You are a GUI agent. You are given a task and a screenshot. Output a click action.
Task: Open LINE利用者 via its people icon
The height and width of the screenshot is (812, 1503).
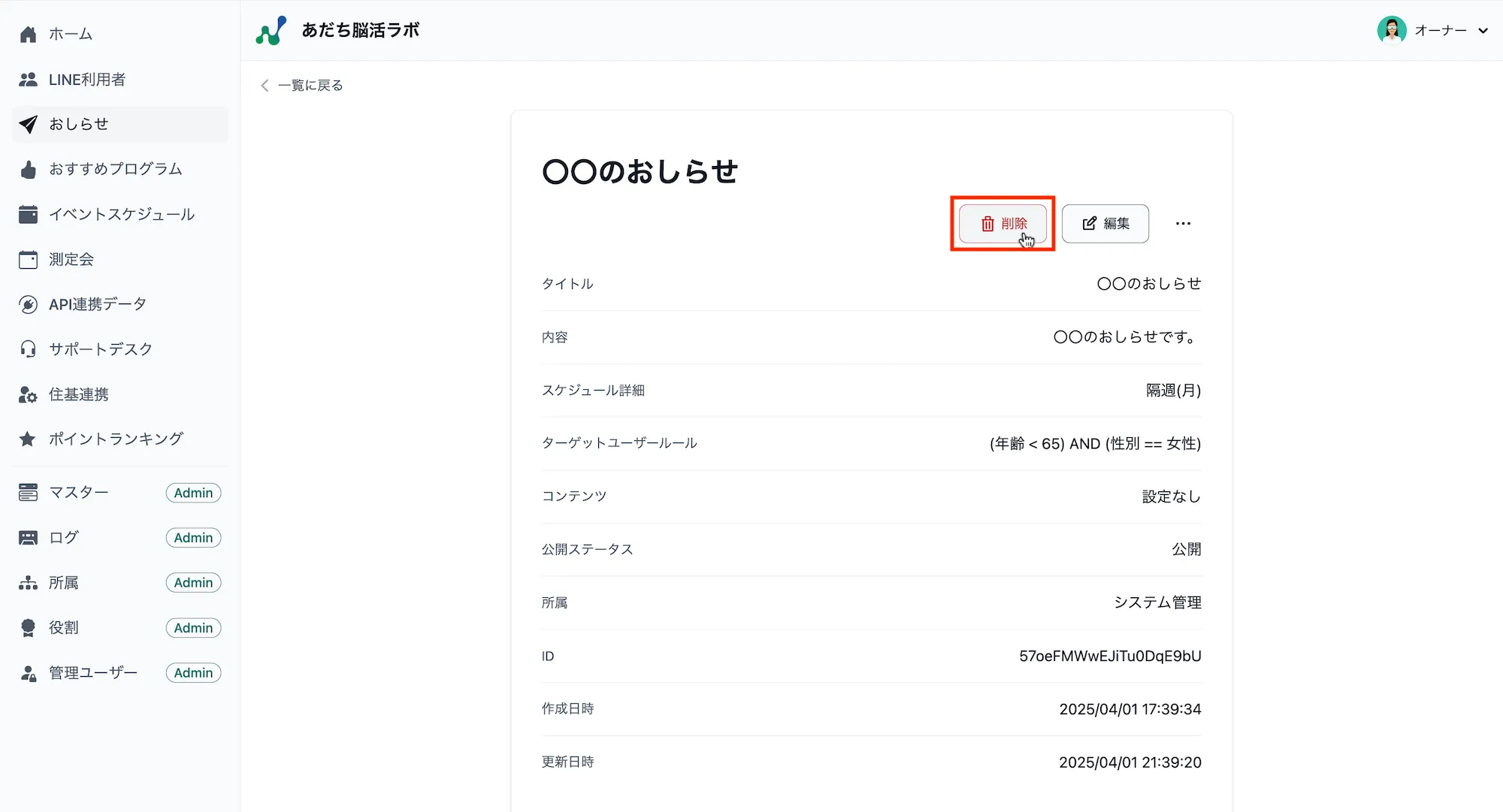point(28,79)
